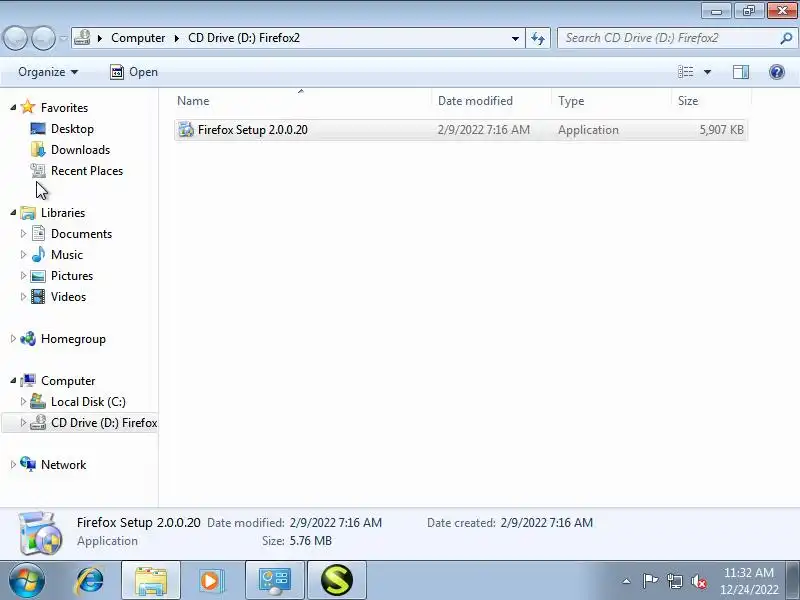The width and height of the screenshot is (800, 600).
Task: Expand the Music library
Action: 23,254
